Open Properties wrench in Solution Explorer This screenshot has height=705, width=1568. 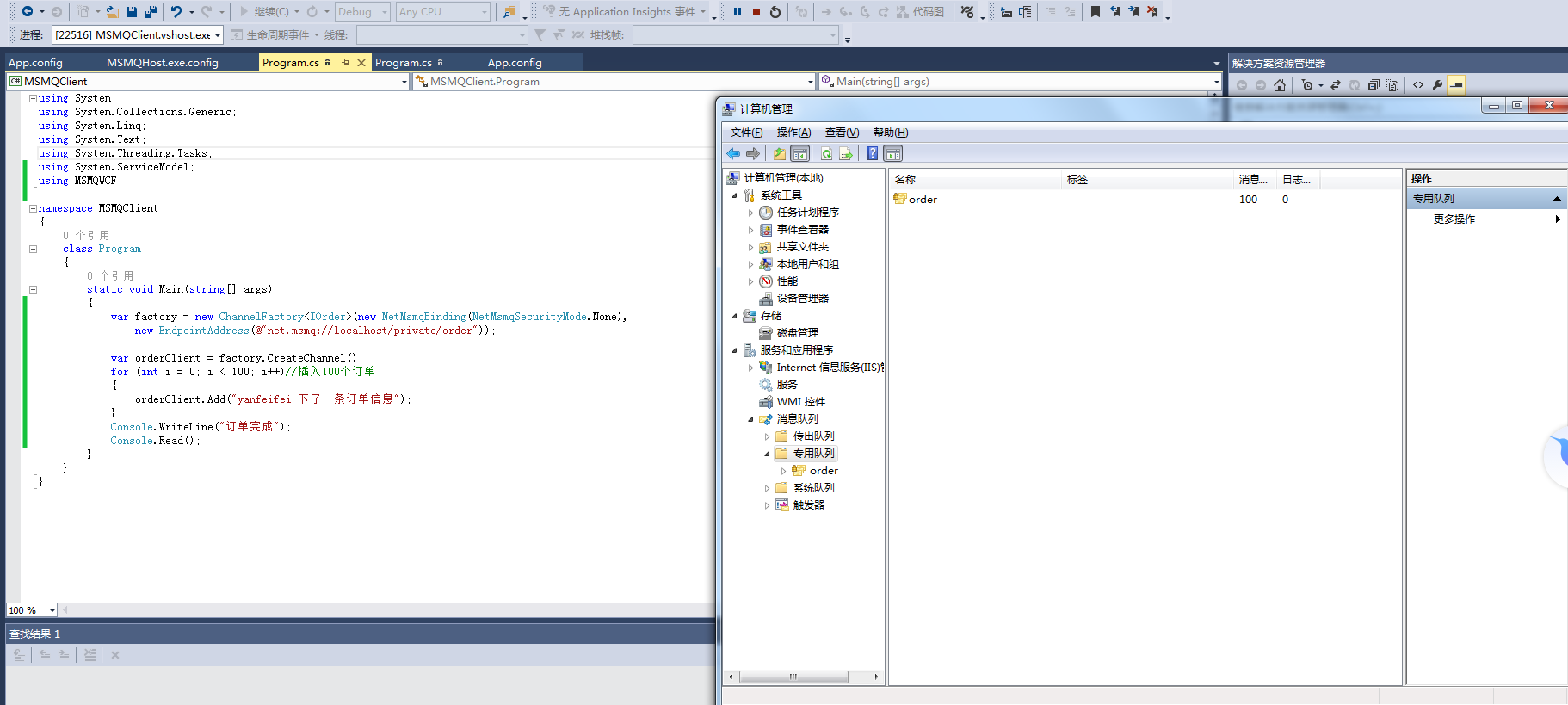tap(1437, 85)
